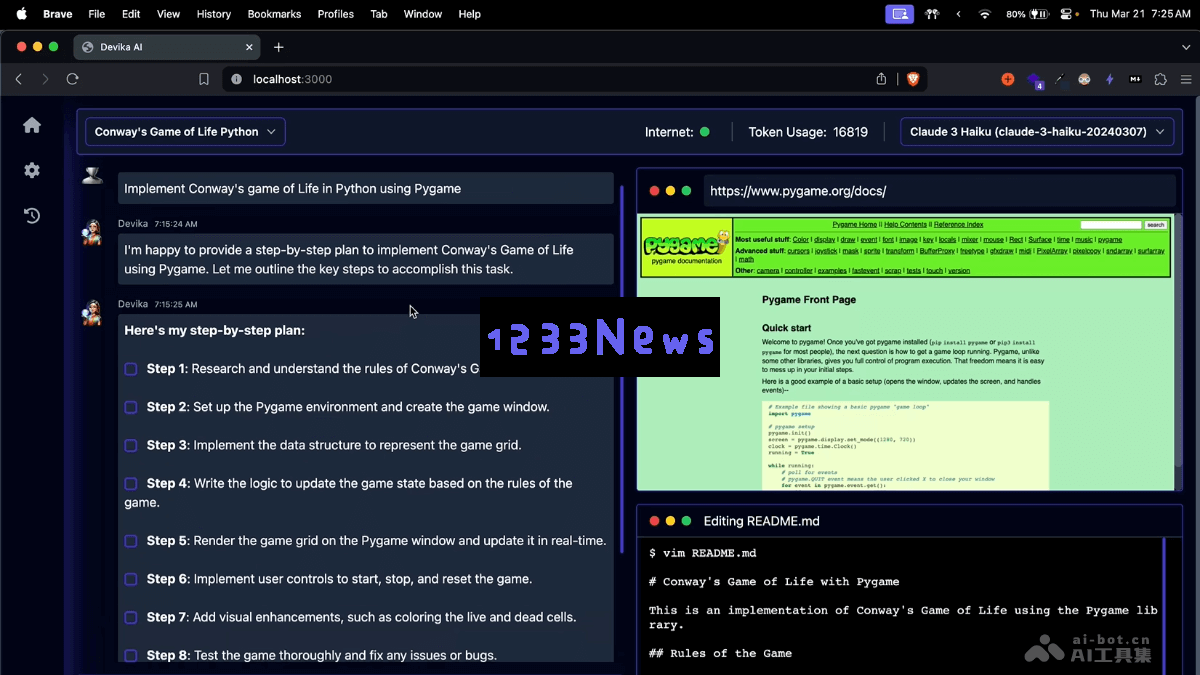Open the history clock icon in sidebar

(x=32, y=215)
